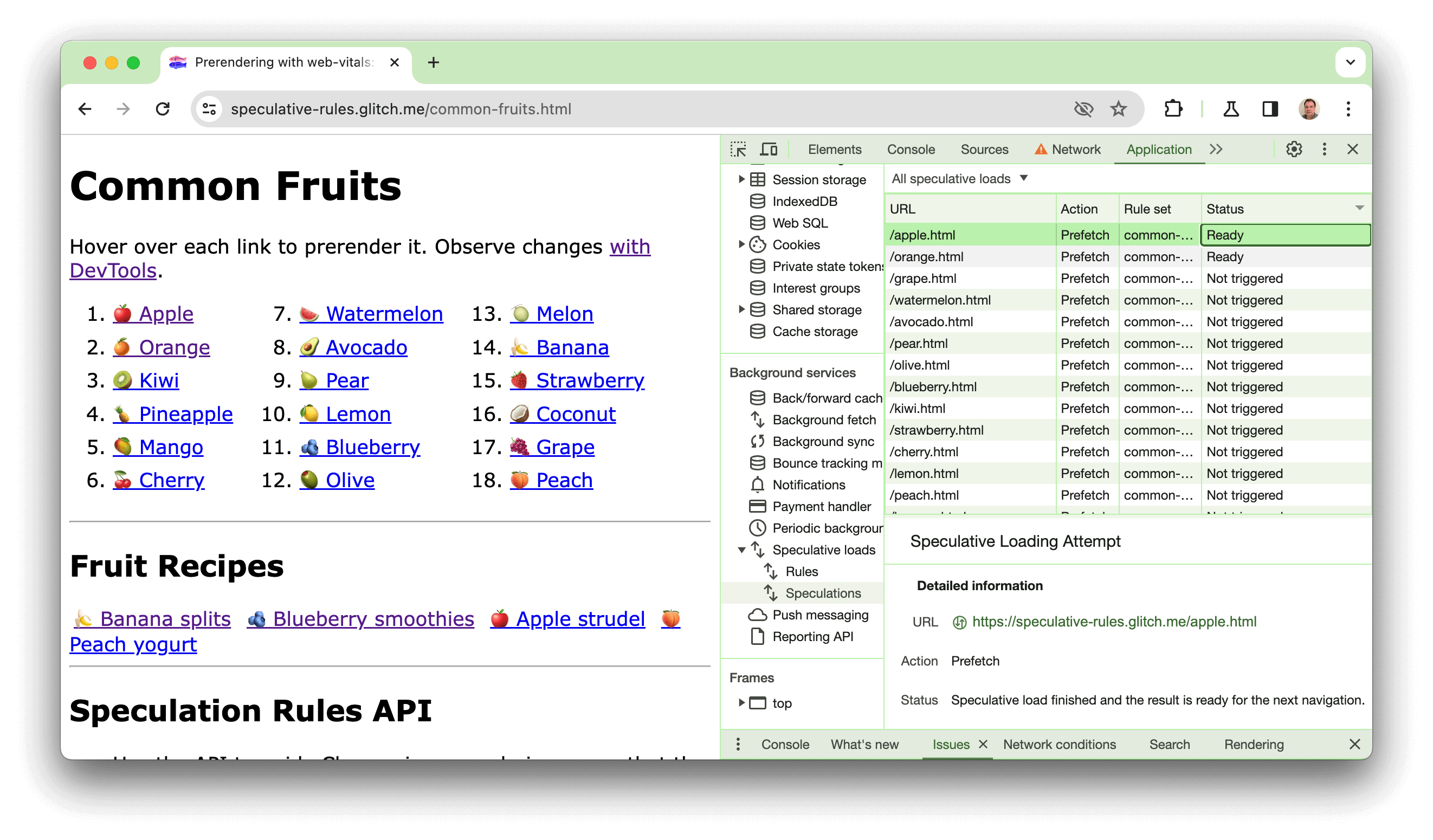Screen dimensions: 1433x840
Task: Expand the Speculative loads tree item
Action: coord(740,549)
